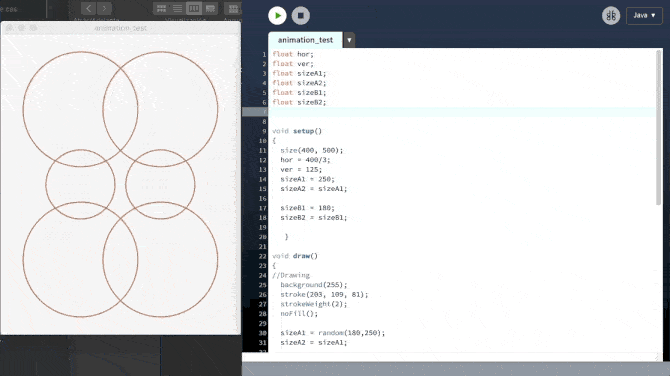This screenshot has width=670, height=376.
Task: Click 'void draw()' declaration
Action: click(295, 256)
